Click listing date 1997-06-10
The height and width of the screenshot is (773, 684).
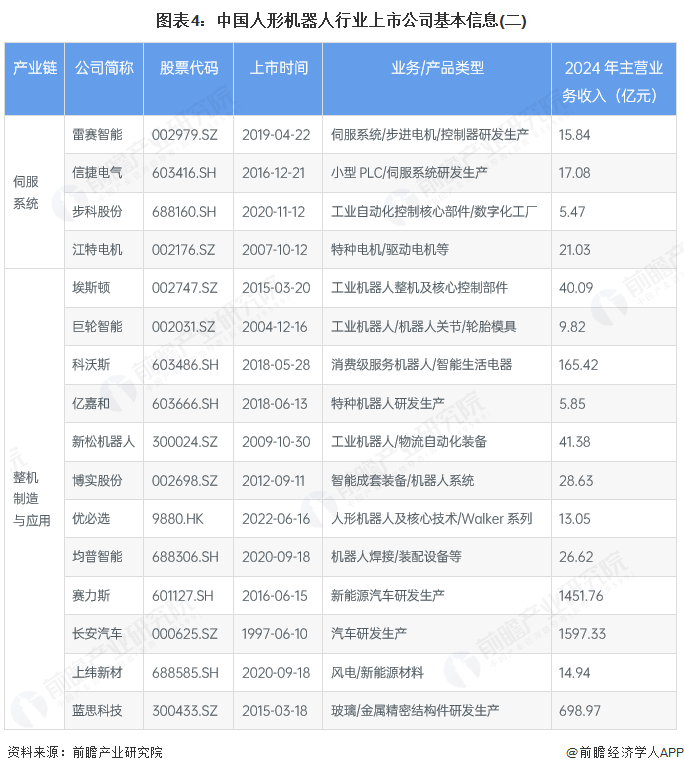click(275, 634)
